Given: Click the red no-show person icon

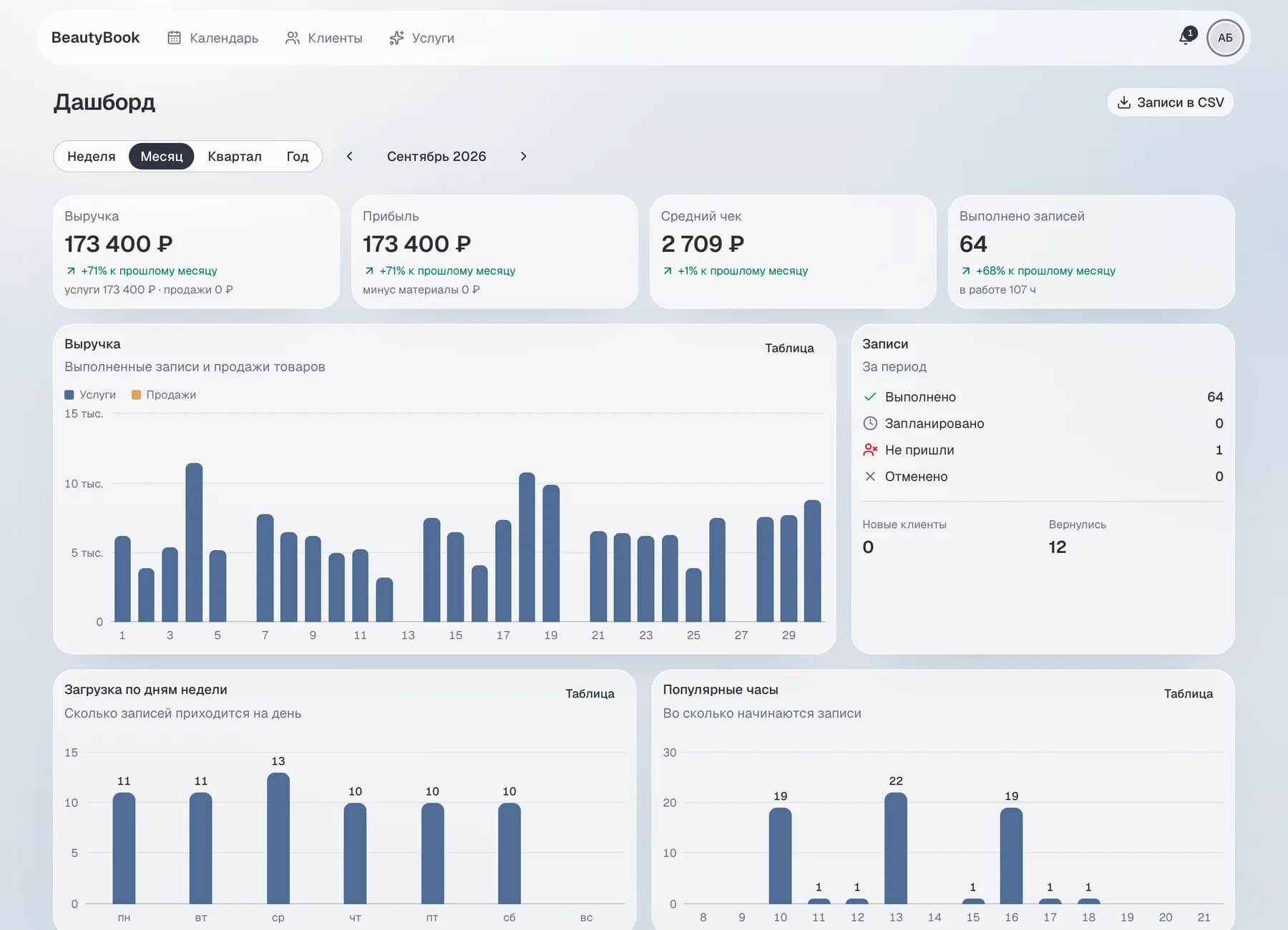Looking at the screenshot, I should pyautogui.click(x=870, y=449).
